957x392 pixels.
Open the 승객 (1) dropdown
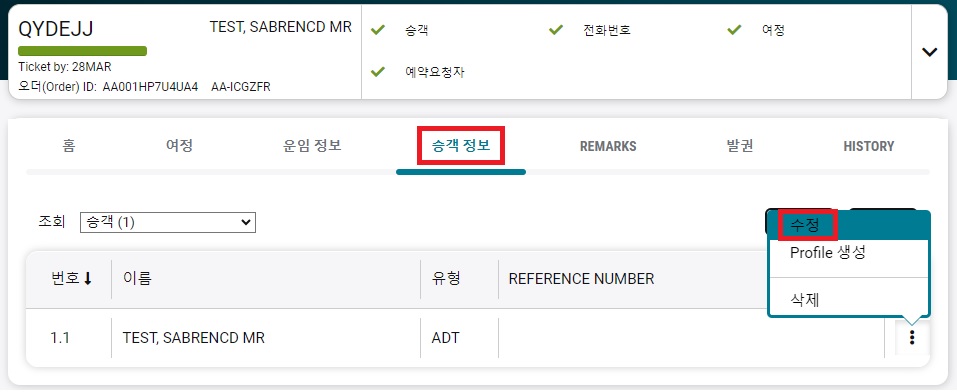pyautogui.click(x=168, y=223)
